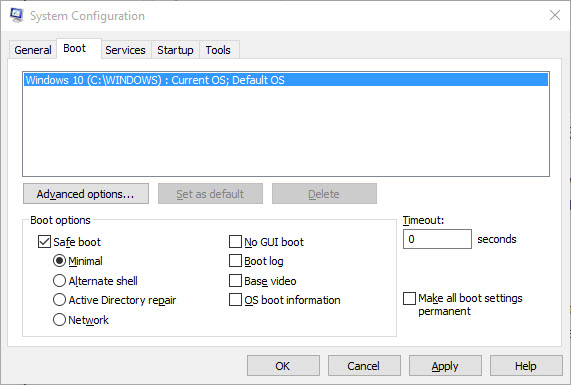
Task: Select Active Directory repair option
Action: [59, 300]
